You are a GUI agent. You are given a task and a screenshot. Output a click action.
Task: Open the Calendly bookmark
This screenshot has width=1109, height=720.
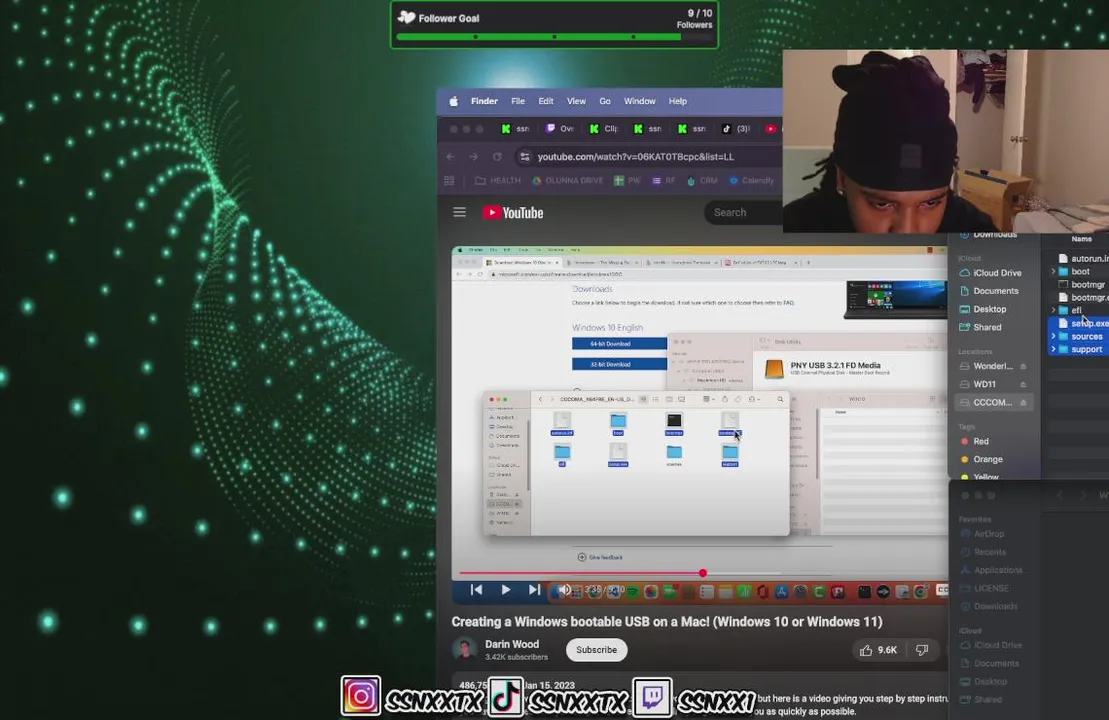tap(752, 180)
